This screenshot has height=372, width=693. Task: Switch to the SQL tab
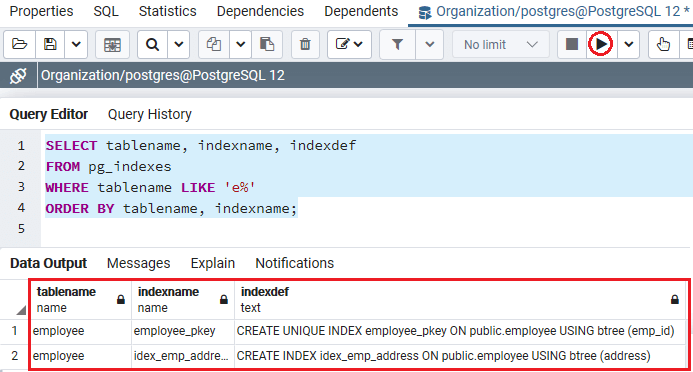(106, 11)
